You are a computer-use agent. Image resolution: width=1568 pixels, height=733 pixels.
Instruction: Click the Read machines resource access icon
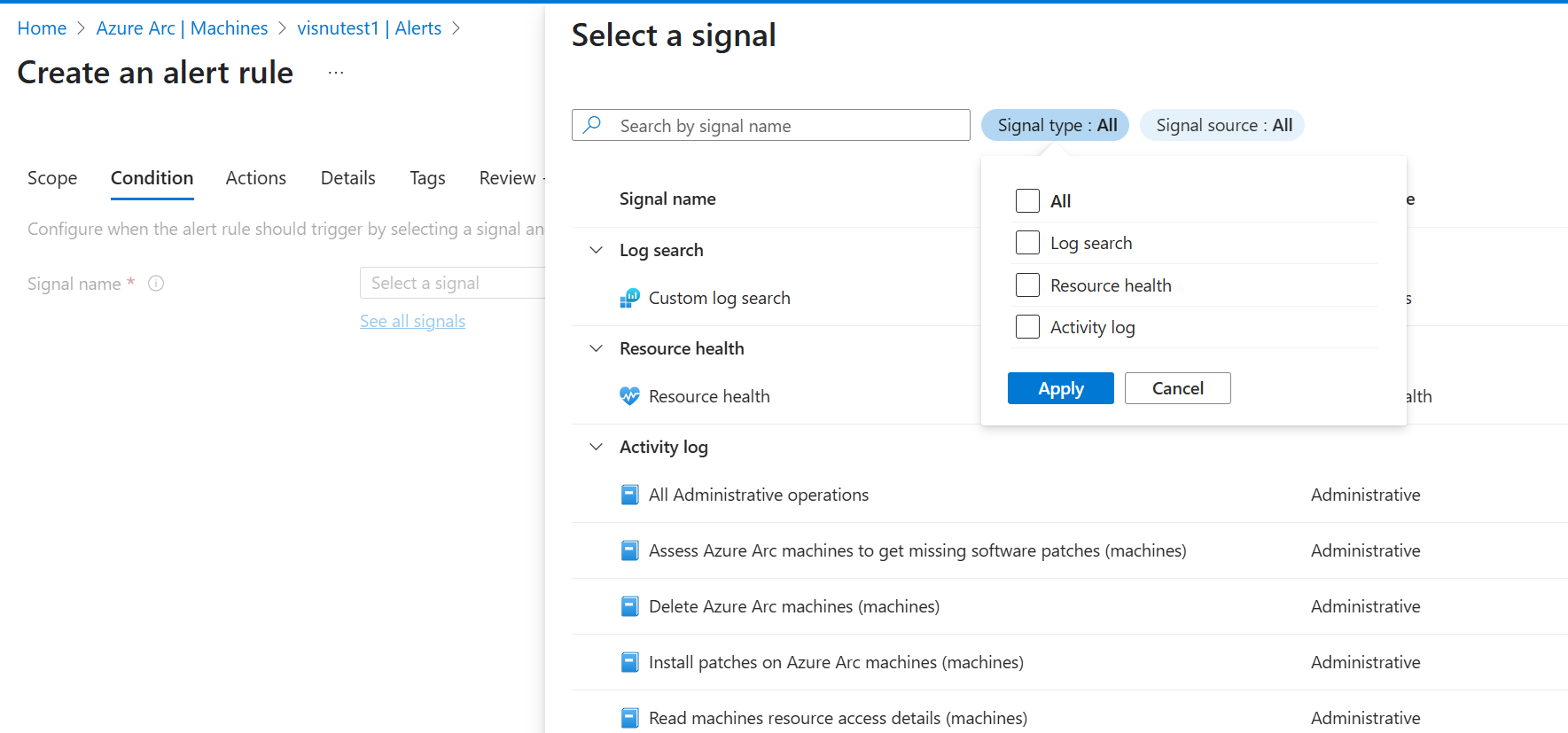(x=629, y=718)
